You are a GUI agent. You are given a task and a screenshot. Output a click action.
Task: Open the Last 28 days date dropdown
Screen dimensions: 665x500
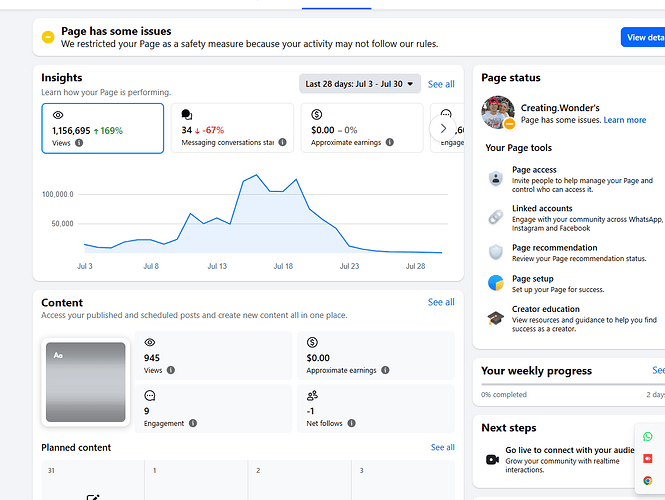click(x=360, y=84)
